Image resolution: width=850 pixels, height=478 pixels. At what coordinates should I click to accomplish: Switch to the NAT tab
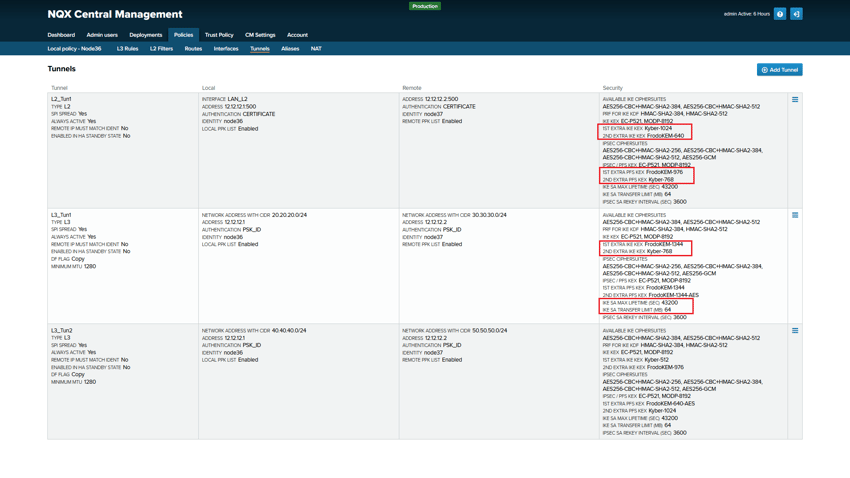316,49
